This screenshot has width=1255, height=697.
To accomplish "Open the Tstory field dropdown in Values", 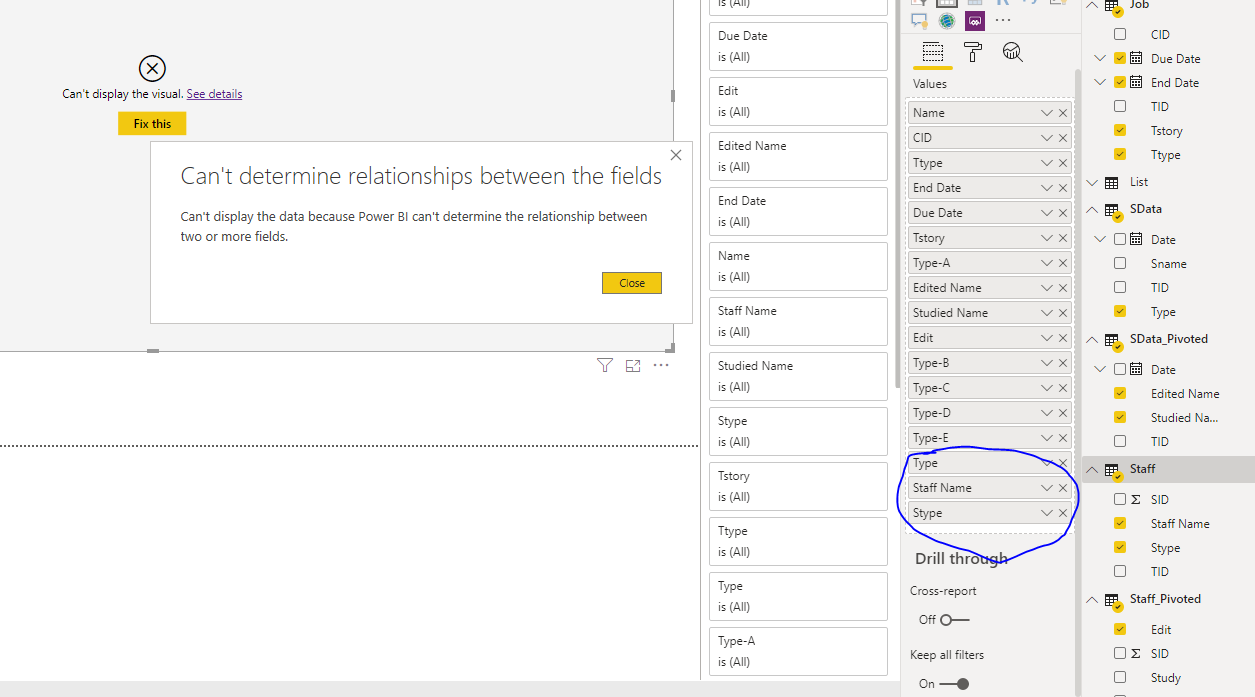I will pos(1046,238).
